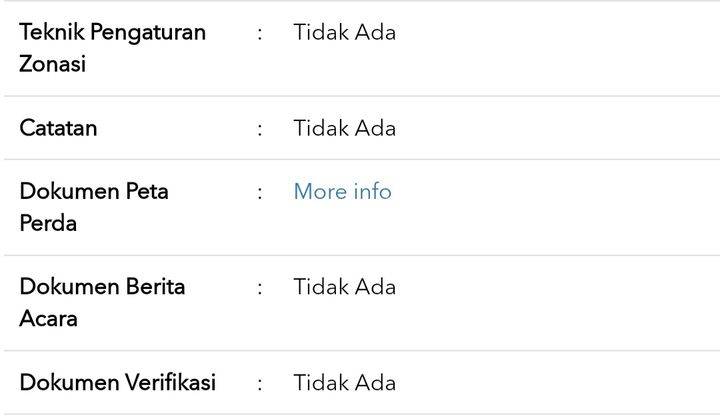This screenshot has height=420, width=720.
Task: Click the colon in Dokumen Berita Acara row
Action: tap(260, 288)
